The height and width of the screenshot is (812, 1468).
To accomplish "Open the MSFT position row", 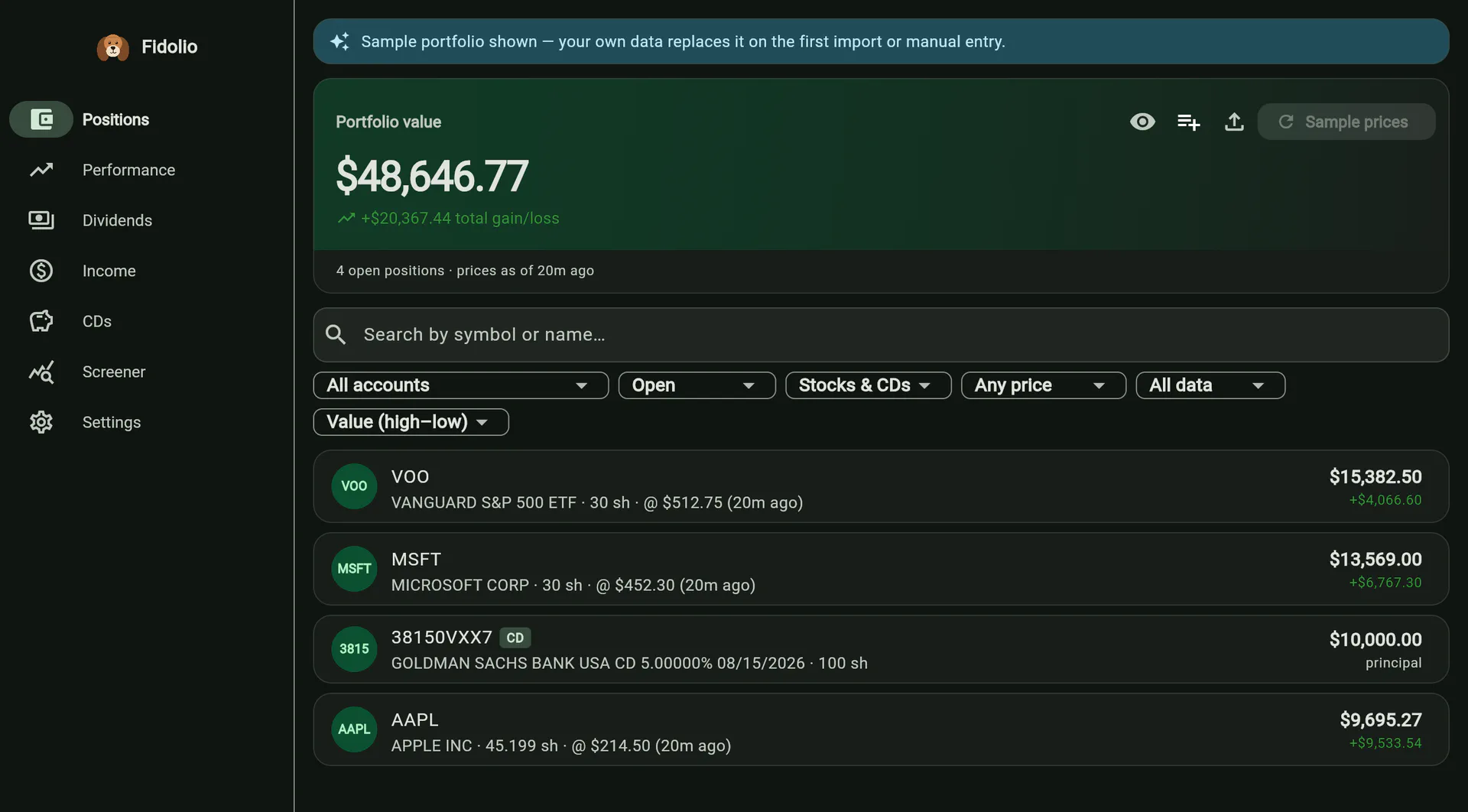I will (x=881, y=569).
